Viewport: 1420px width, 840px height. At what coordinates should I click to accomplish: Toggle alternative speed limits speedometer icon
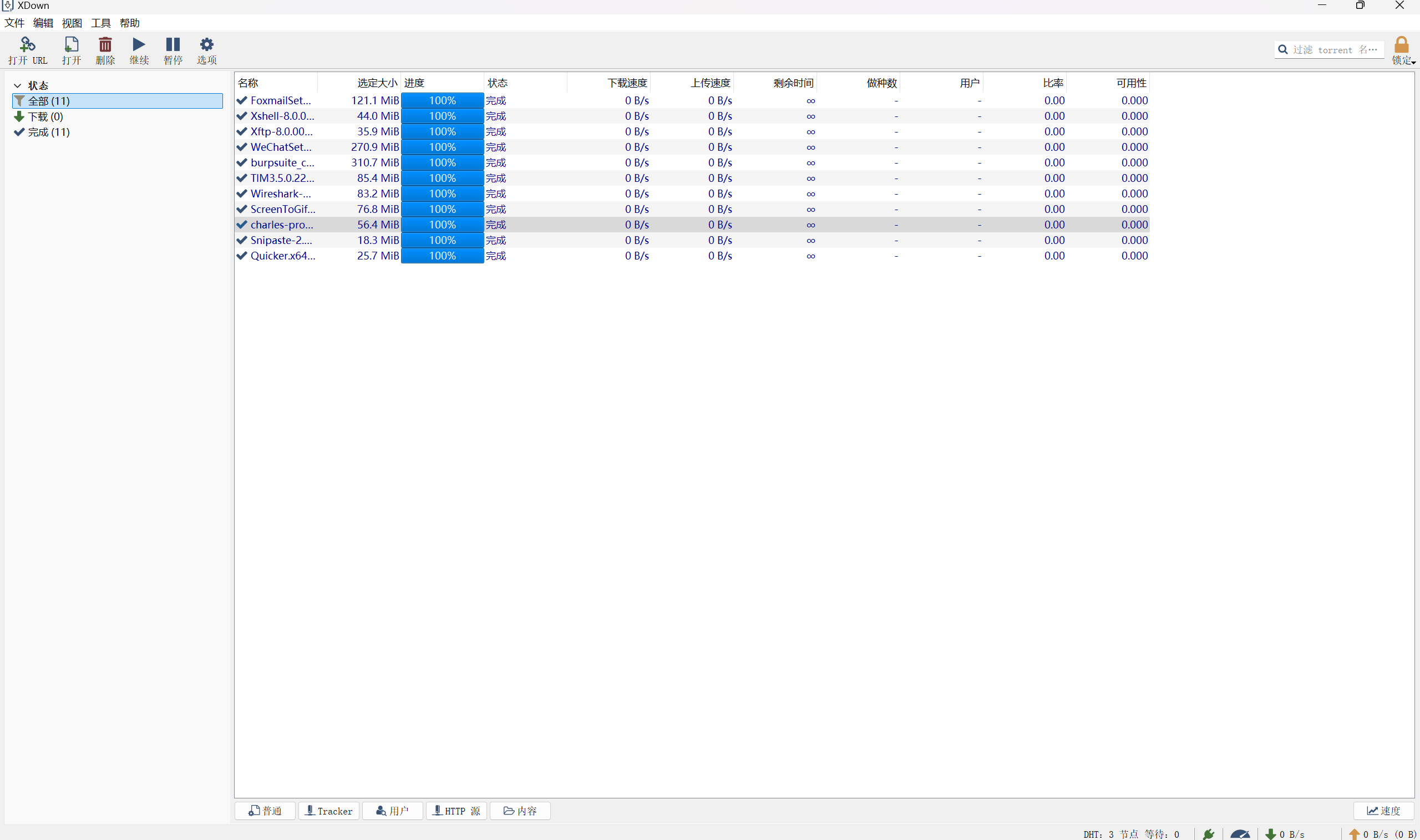(1239, 834)
